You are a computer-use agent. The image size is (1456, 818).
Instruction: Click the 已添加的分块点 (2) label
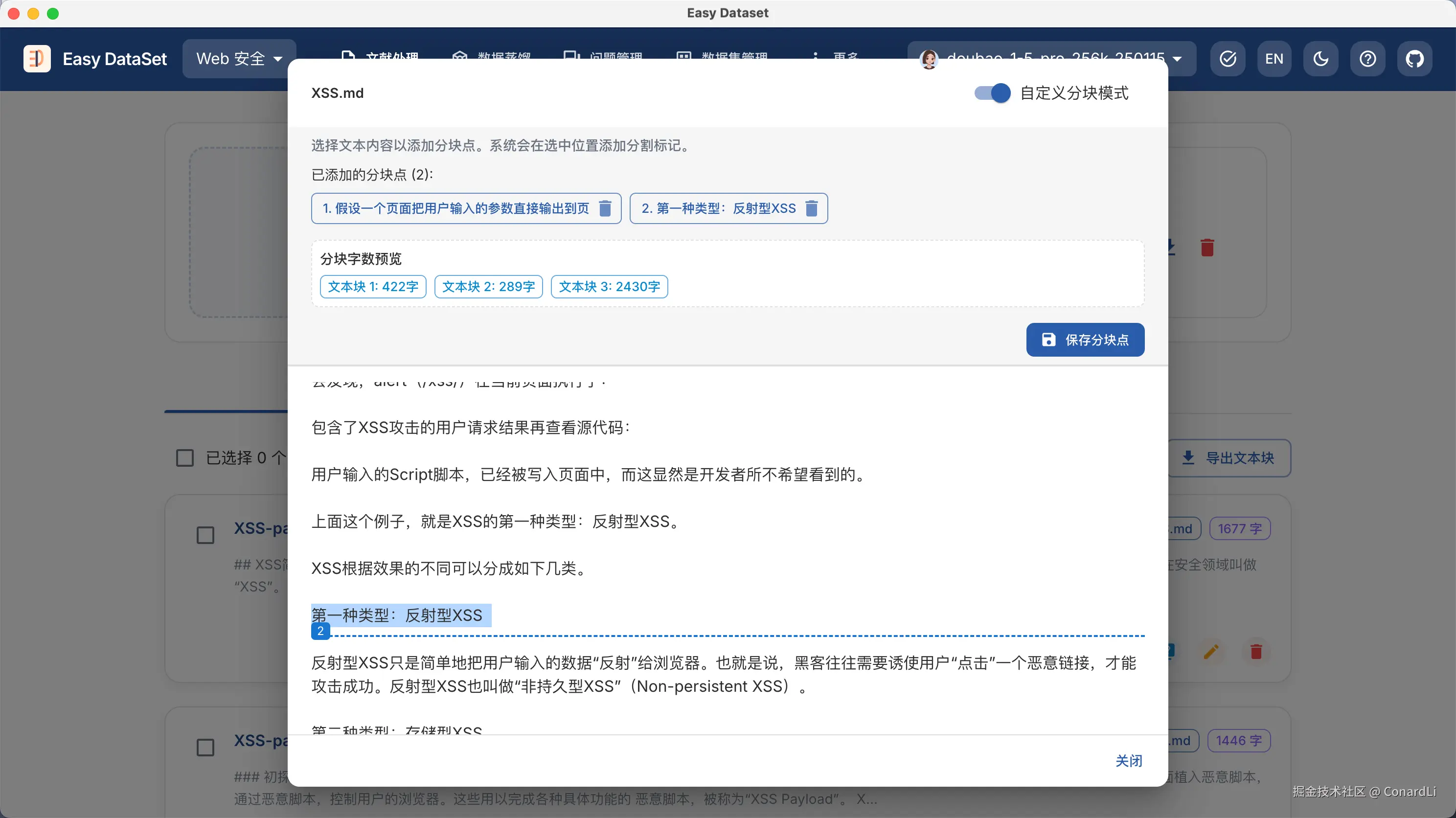click(372, 175)
